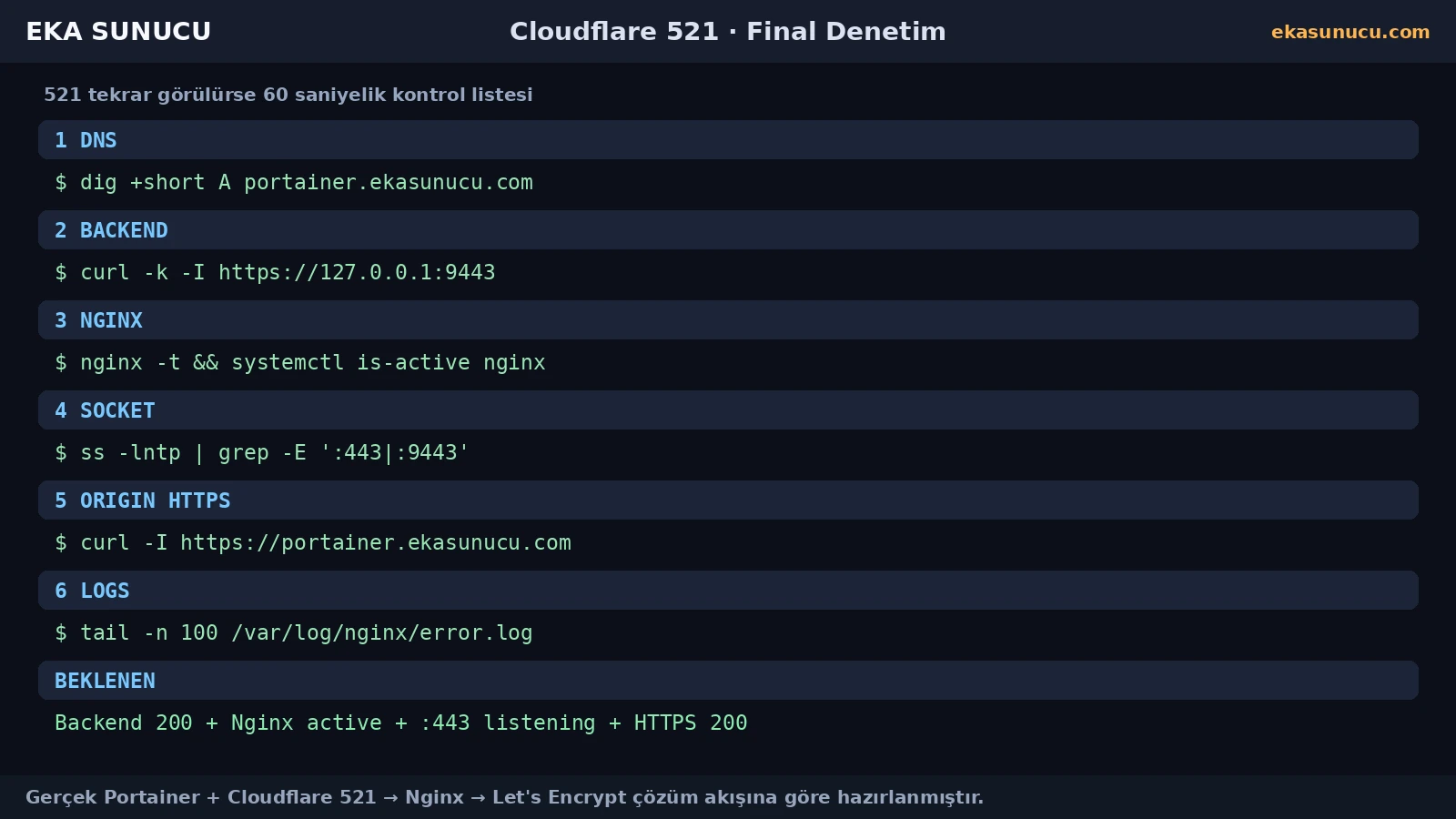Viewport: 1456px width, 819px height.
Task: Select the curl -I https://portainer.ekasunucu.com command
Action: (x=313, y=542)
